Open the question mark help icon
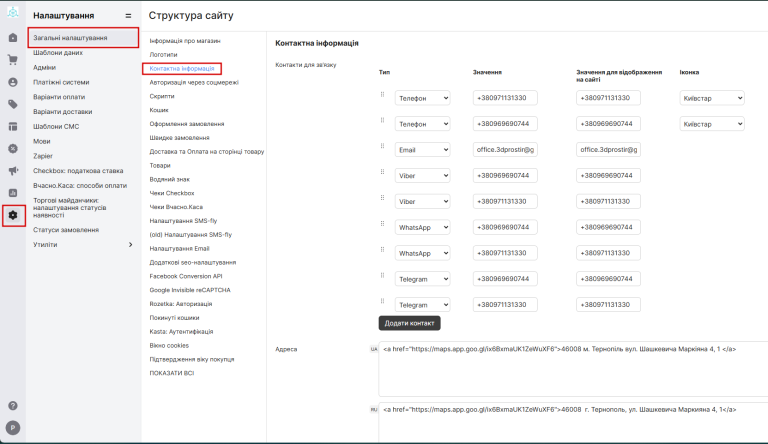The image size is (768, 444). click(13, 406)
